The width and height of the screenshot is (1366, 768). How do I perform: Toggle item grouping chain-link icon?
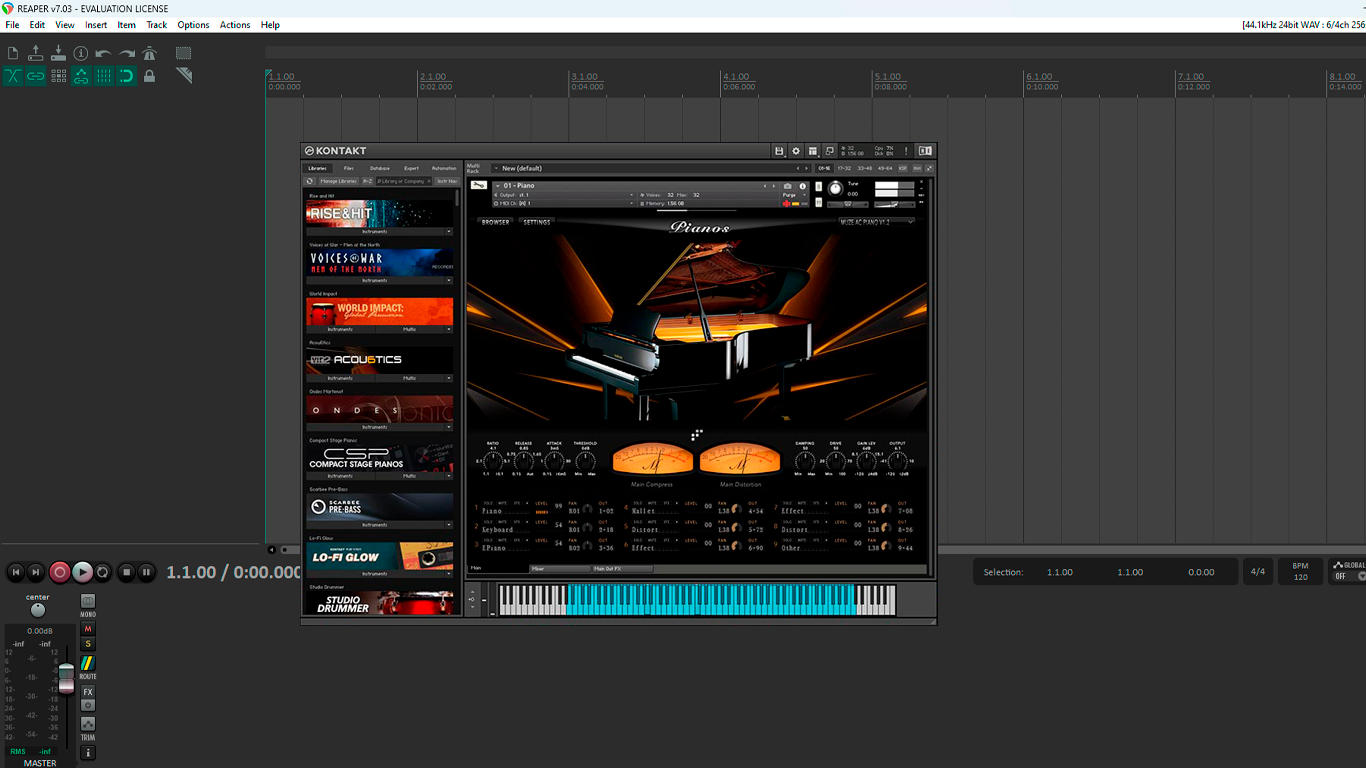(36, 76)
